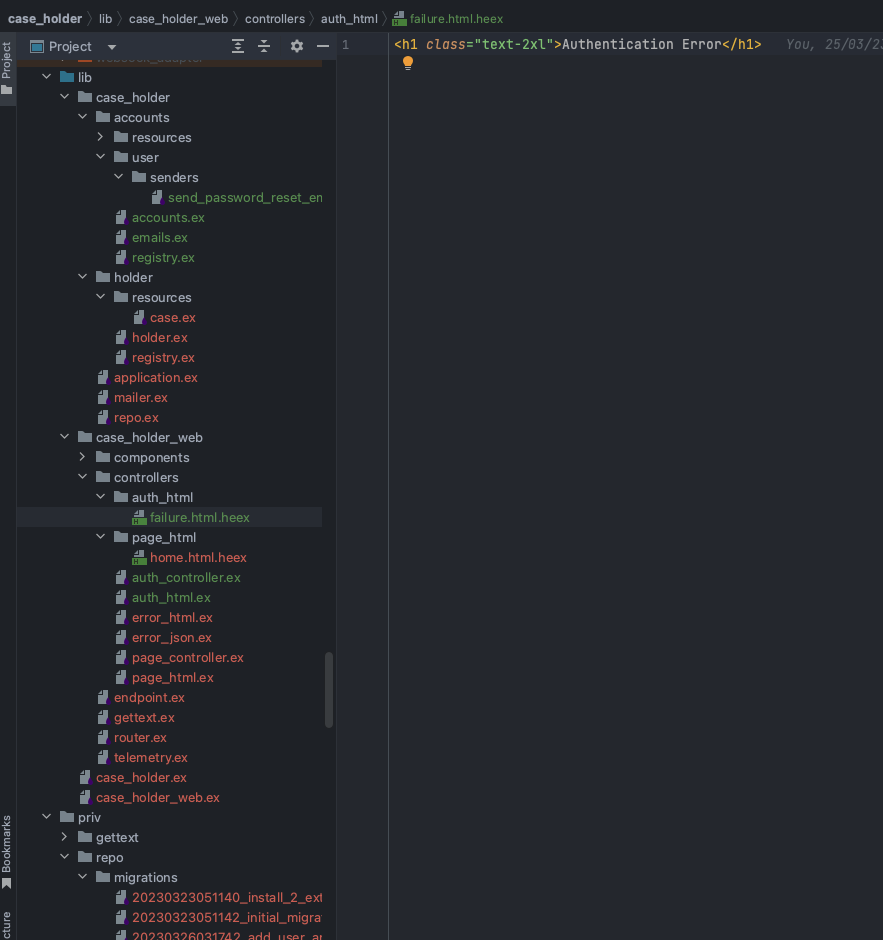Expand the components folder

83,457
